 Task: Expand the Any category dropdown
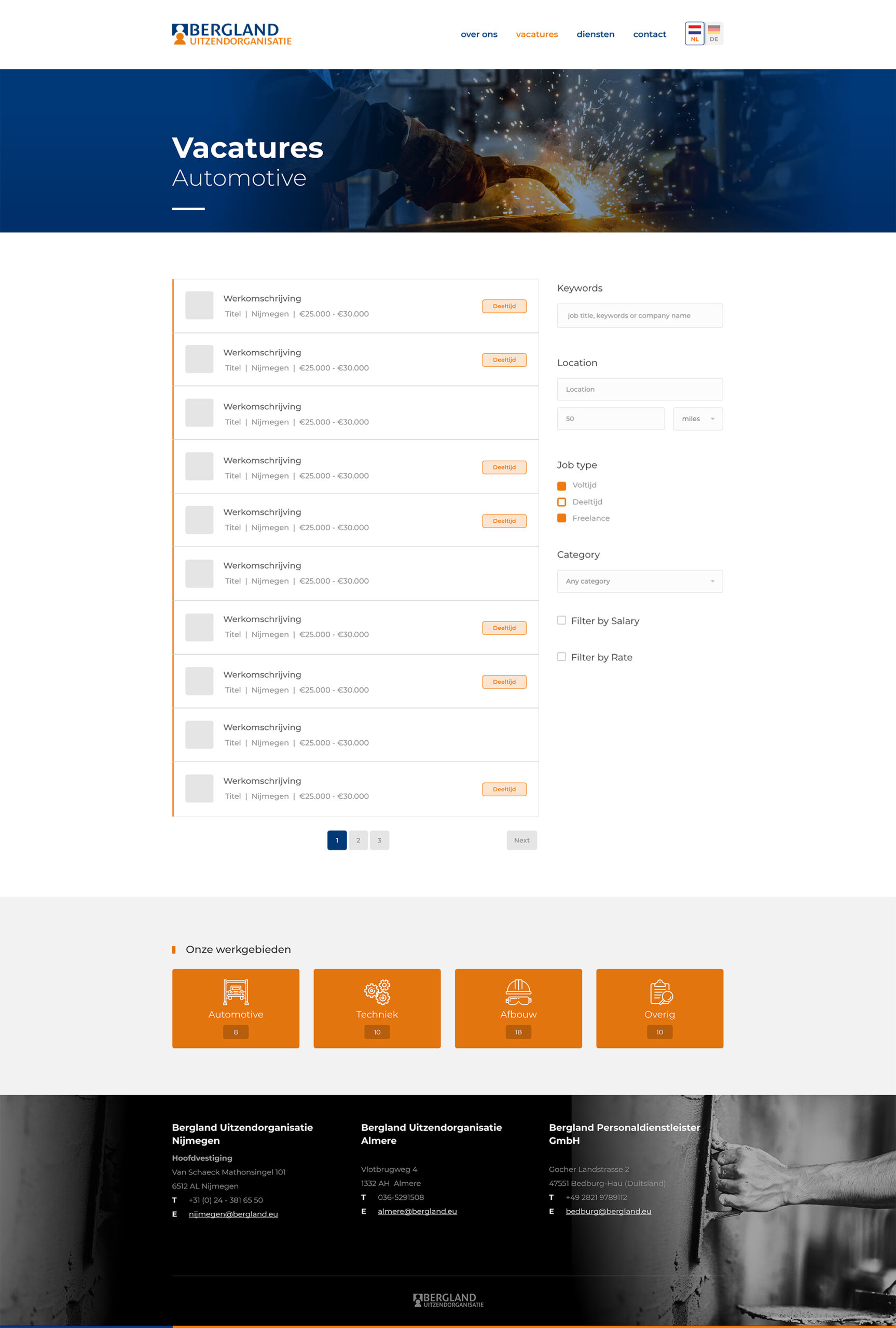[x=639, y=581]
